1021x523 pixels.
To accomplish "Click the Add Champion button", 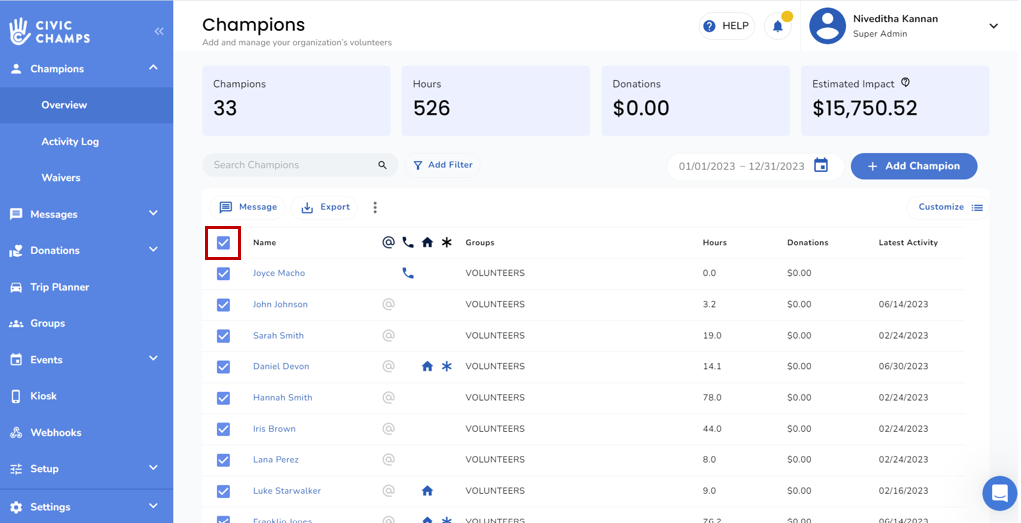I will click(913, 166).
